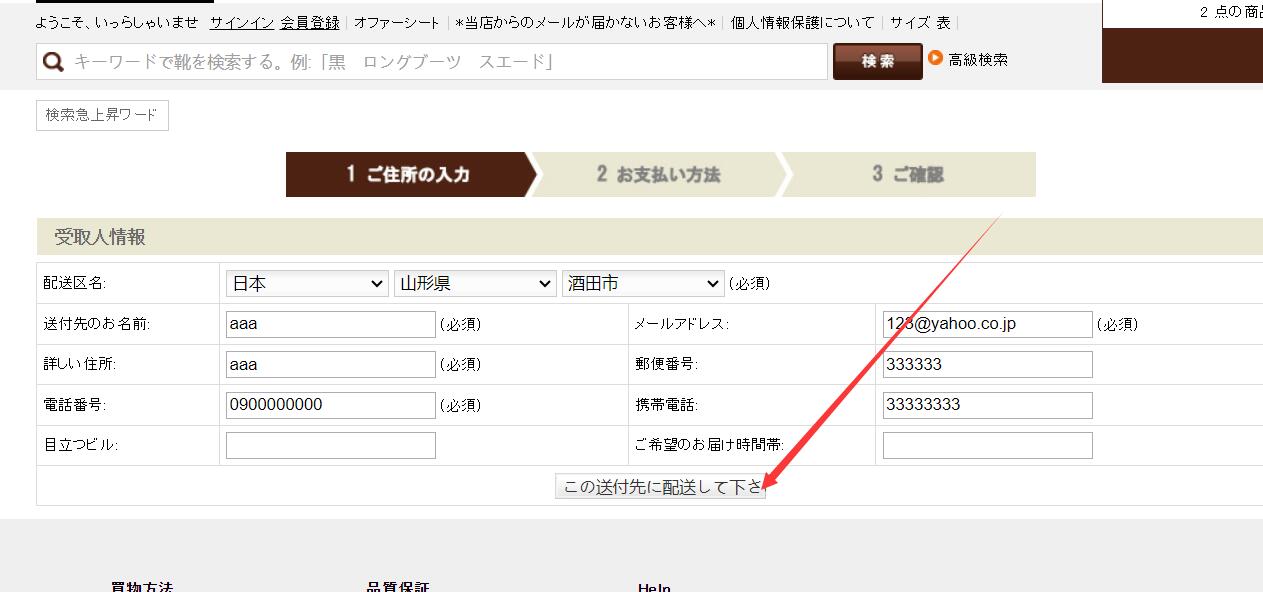Select step 3 ご確認 tab
Viewport: 1263px width, 592px height.
pyautogui.click(x=907, y=175)
